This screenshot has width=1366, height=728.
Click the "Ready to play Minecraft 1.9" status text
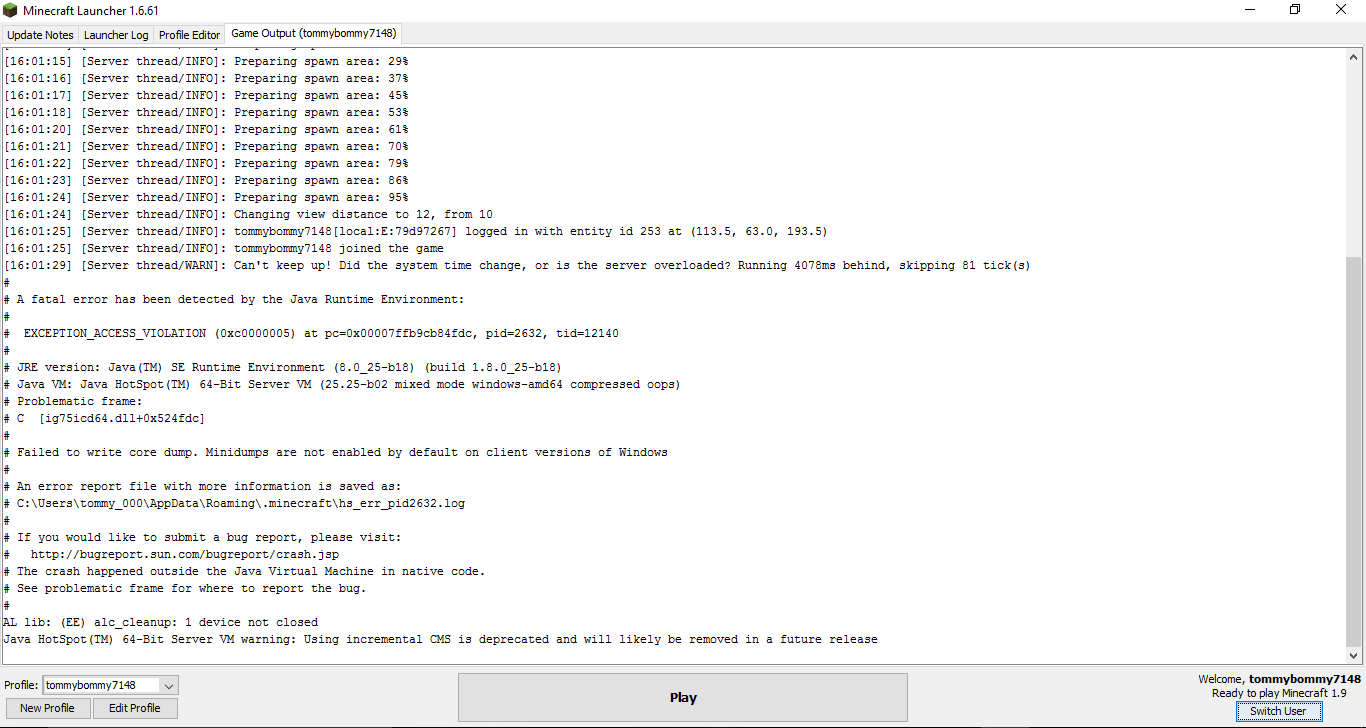(1279, 693)
